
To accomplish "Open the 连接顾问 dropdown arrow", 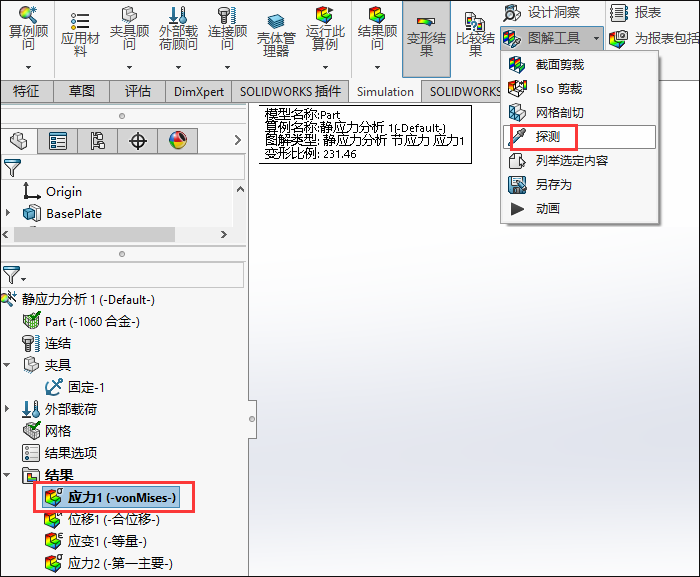I will [227, 67].
